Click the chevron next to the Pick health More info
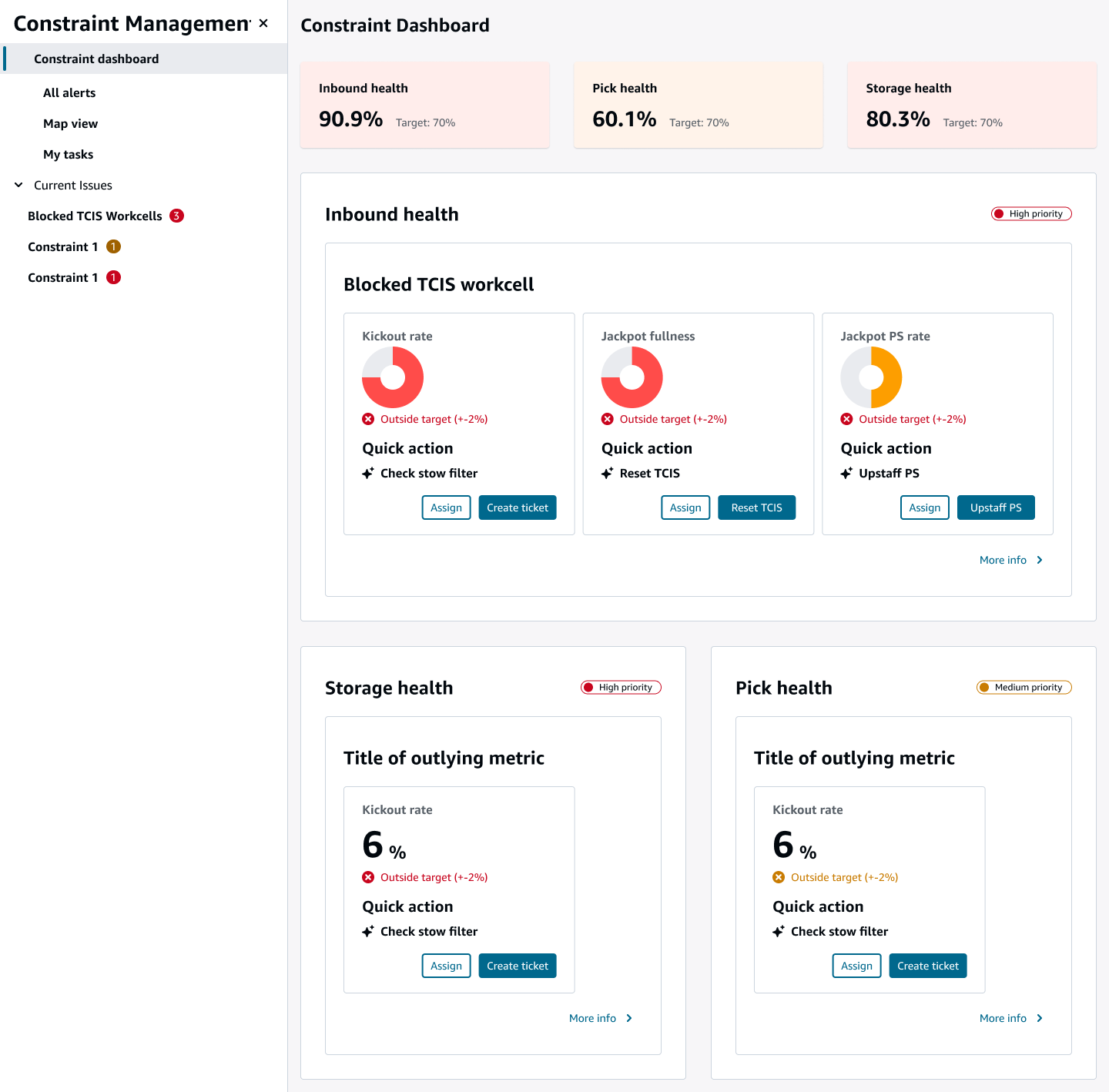The image size is (1109, 1092). tap(1040, 1018)
